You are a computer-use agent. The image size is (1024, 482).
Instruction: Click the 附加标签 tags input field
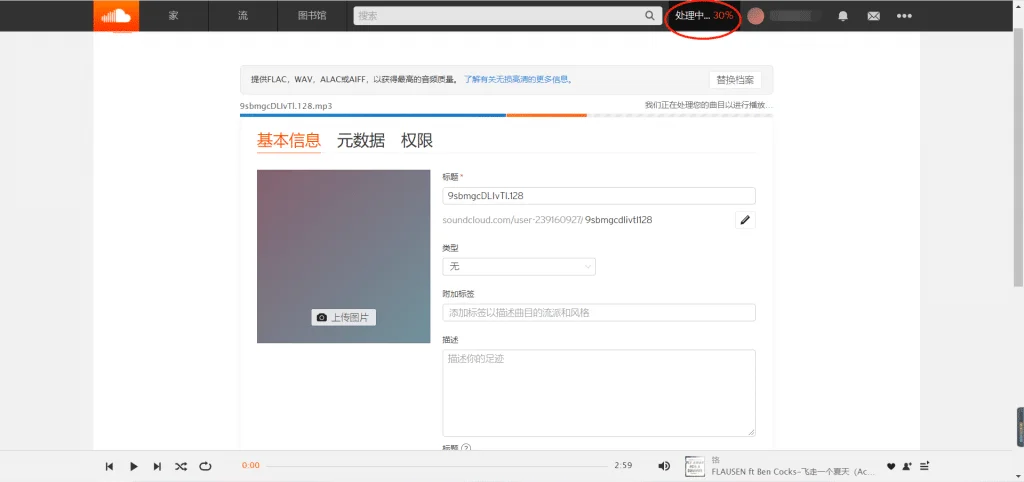[x=599, y=313]
